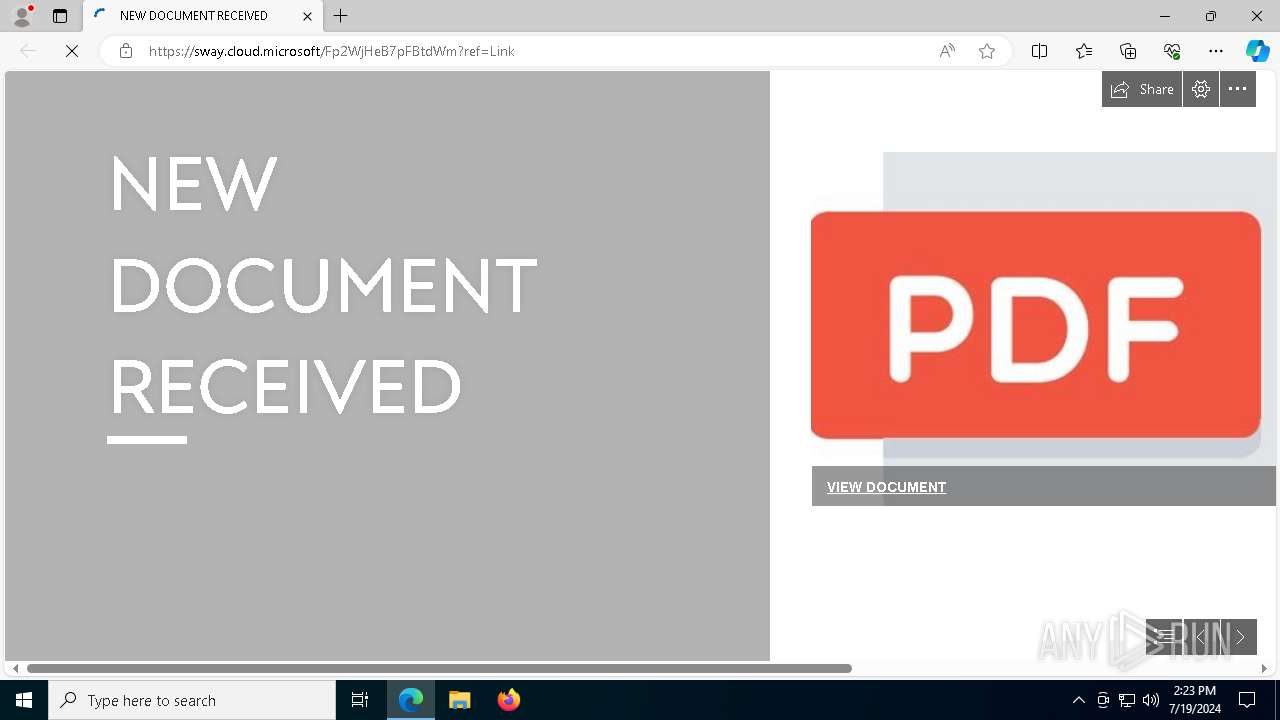
Task: Click the NEW DOCUMENT RECEIVED heading
Action: click(x=323, y=285)
